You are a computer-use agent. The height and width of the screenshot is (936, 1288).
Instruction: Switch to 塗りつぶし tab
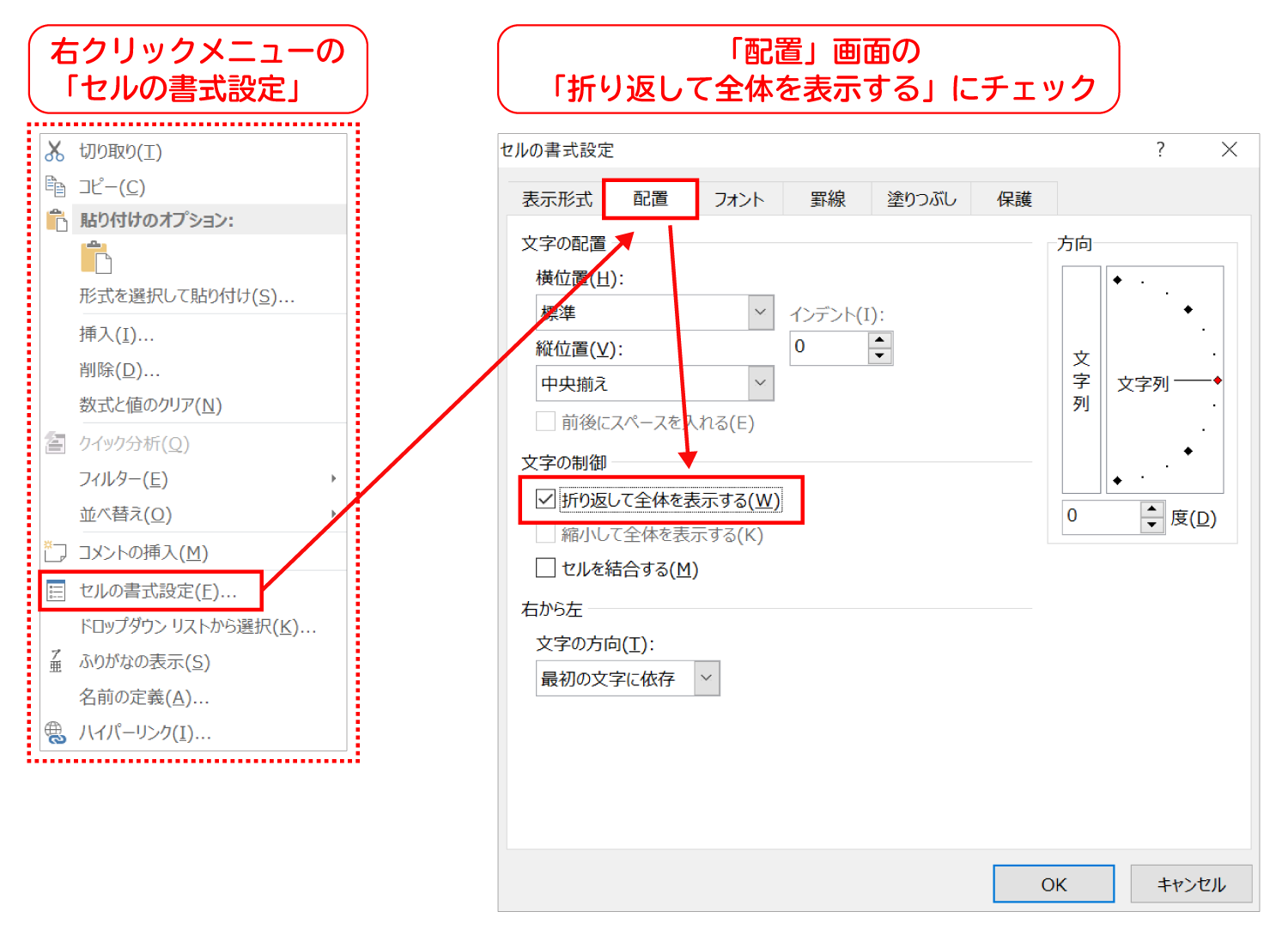921,199
